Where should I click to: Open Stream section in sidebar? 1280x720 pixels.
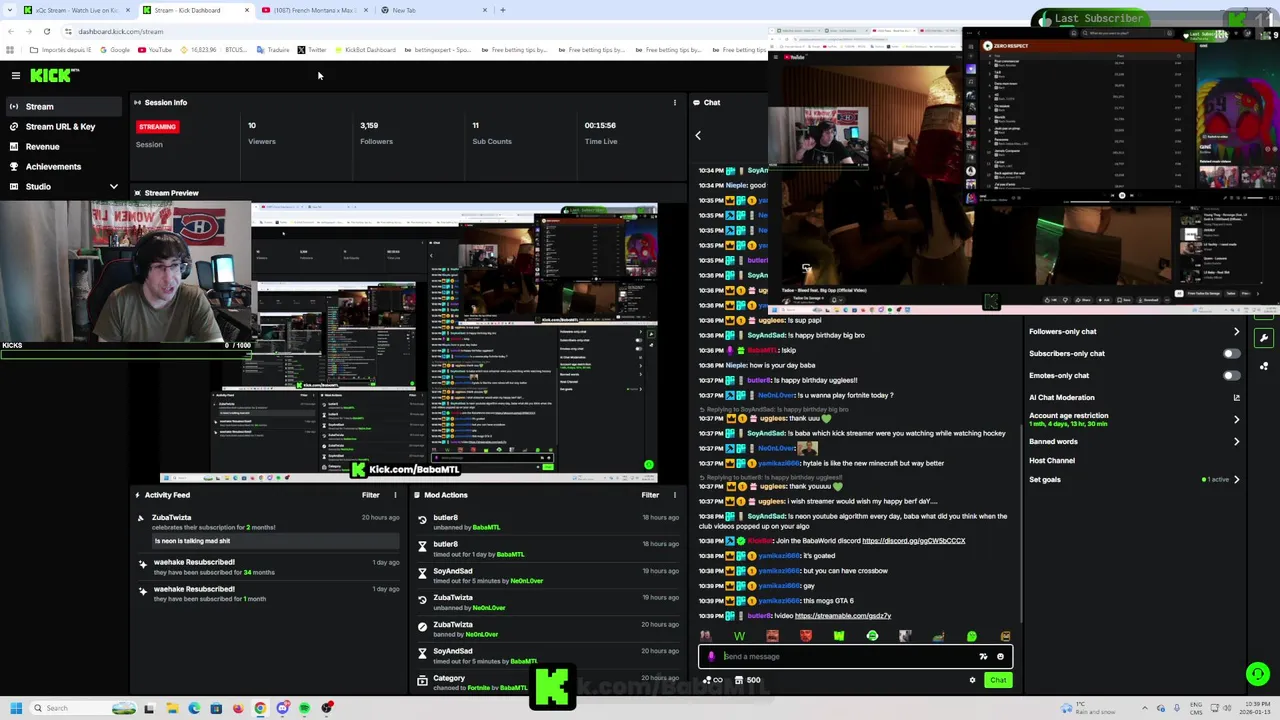click(62, 106)
